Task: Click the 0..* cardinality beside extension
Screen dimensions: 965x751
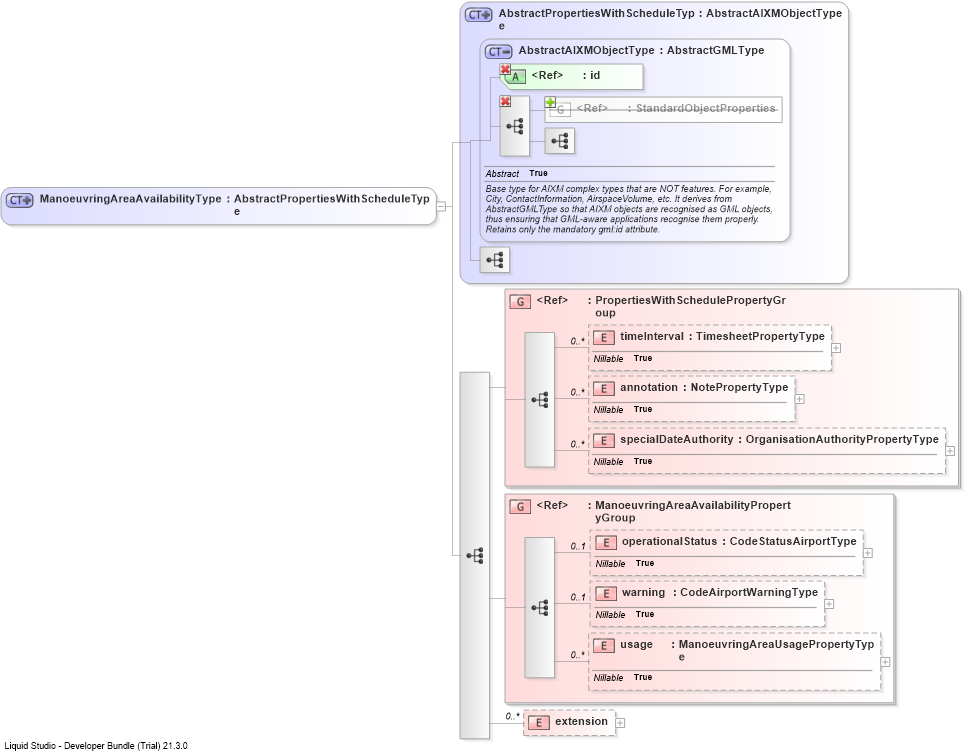Action: 513,717
